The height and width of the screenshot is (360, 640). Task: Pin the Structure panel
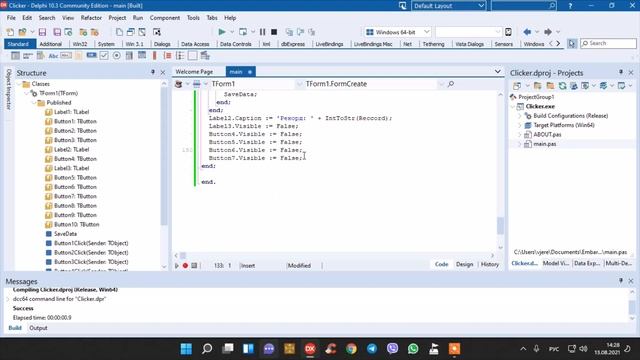[153, 72]
